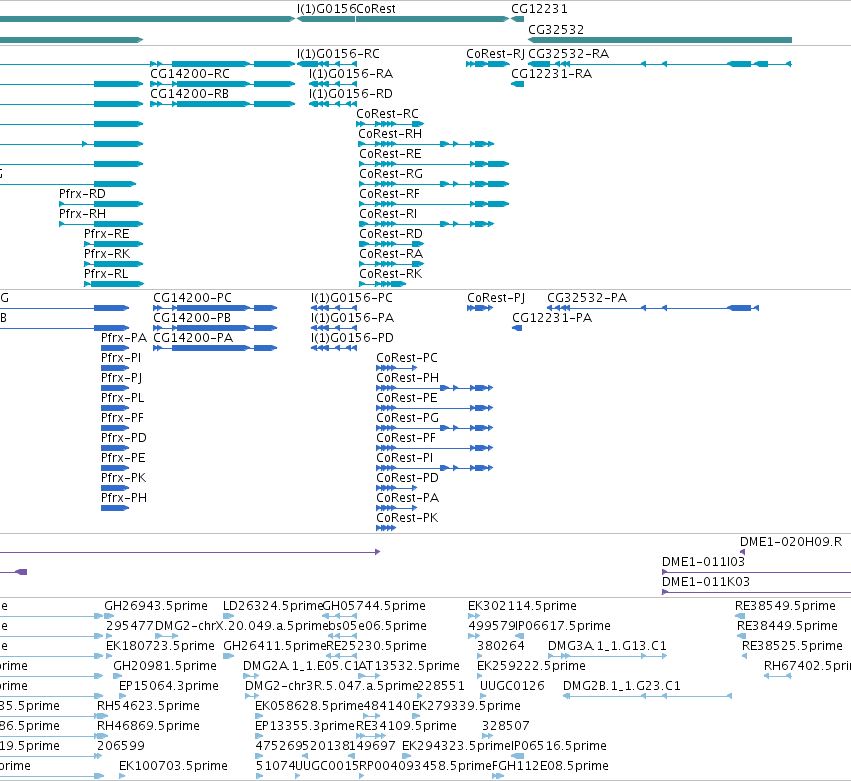The width and height of the screenshot is (851, 781).
Task: Select transcript CoRest-RI
Action: pyautogui.click(x=426, y=224)
